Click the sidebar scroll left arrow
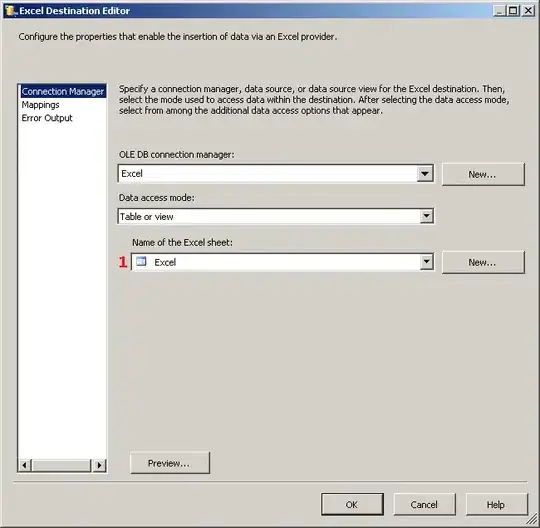540x528 pixels. click(x=24, y=465)
